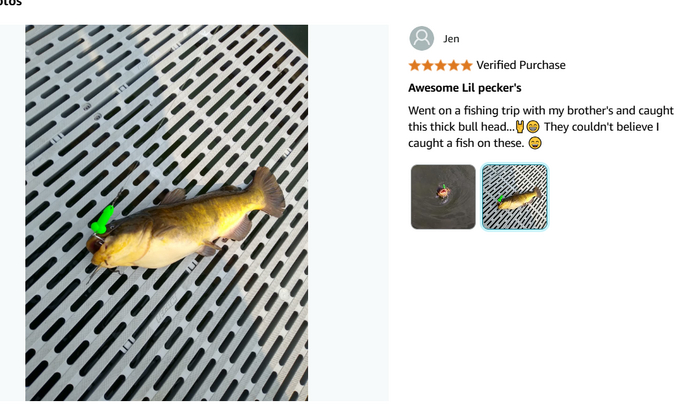Select the highlighted fish-on-grate thumbnail

pyautogui.click(x=514, y=197)
